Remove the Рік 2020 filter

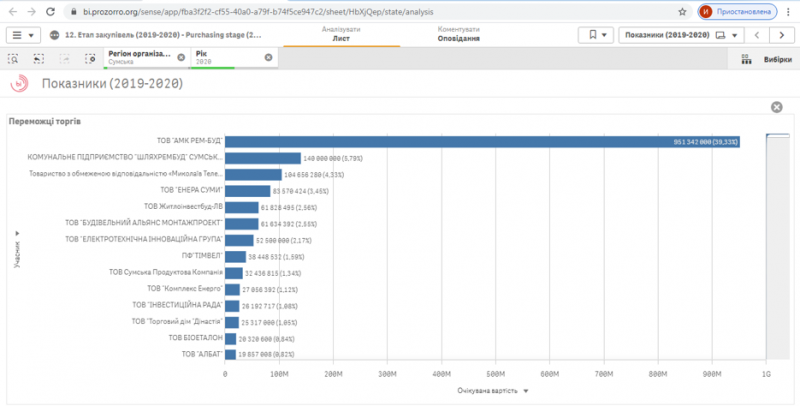click(268, 57)
